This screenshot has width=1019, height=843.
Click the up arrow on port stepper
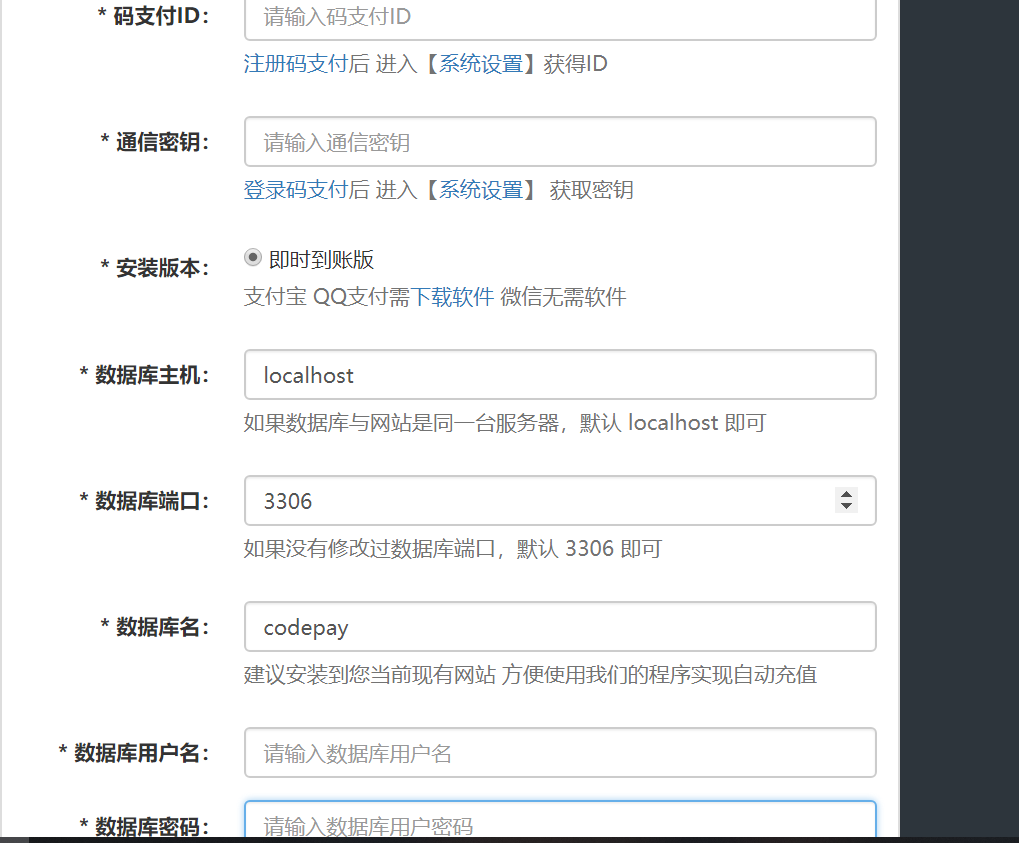pyautogui.click(x=846, y=494)
